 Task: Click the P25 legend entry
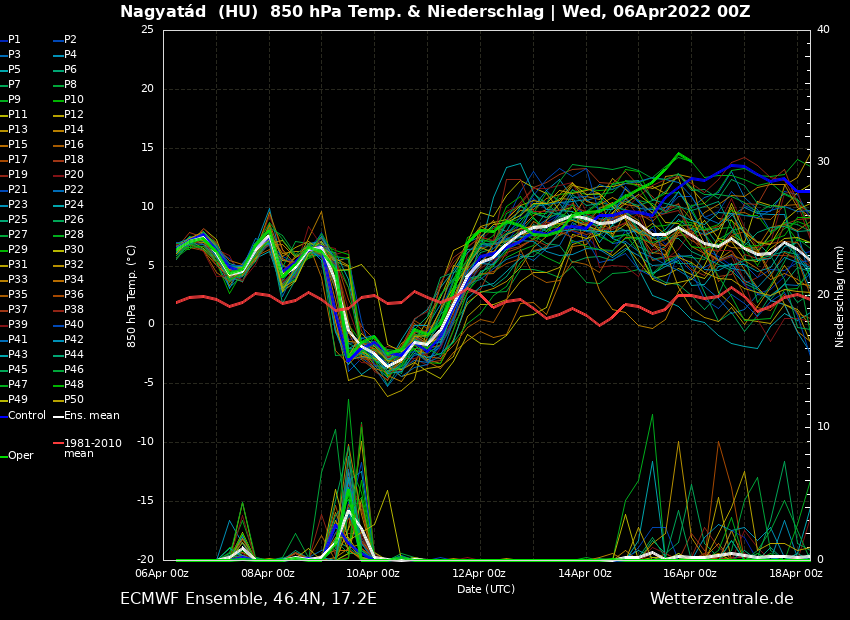(x=18, y=220)
